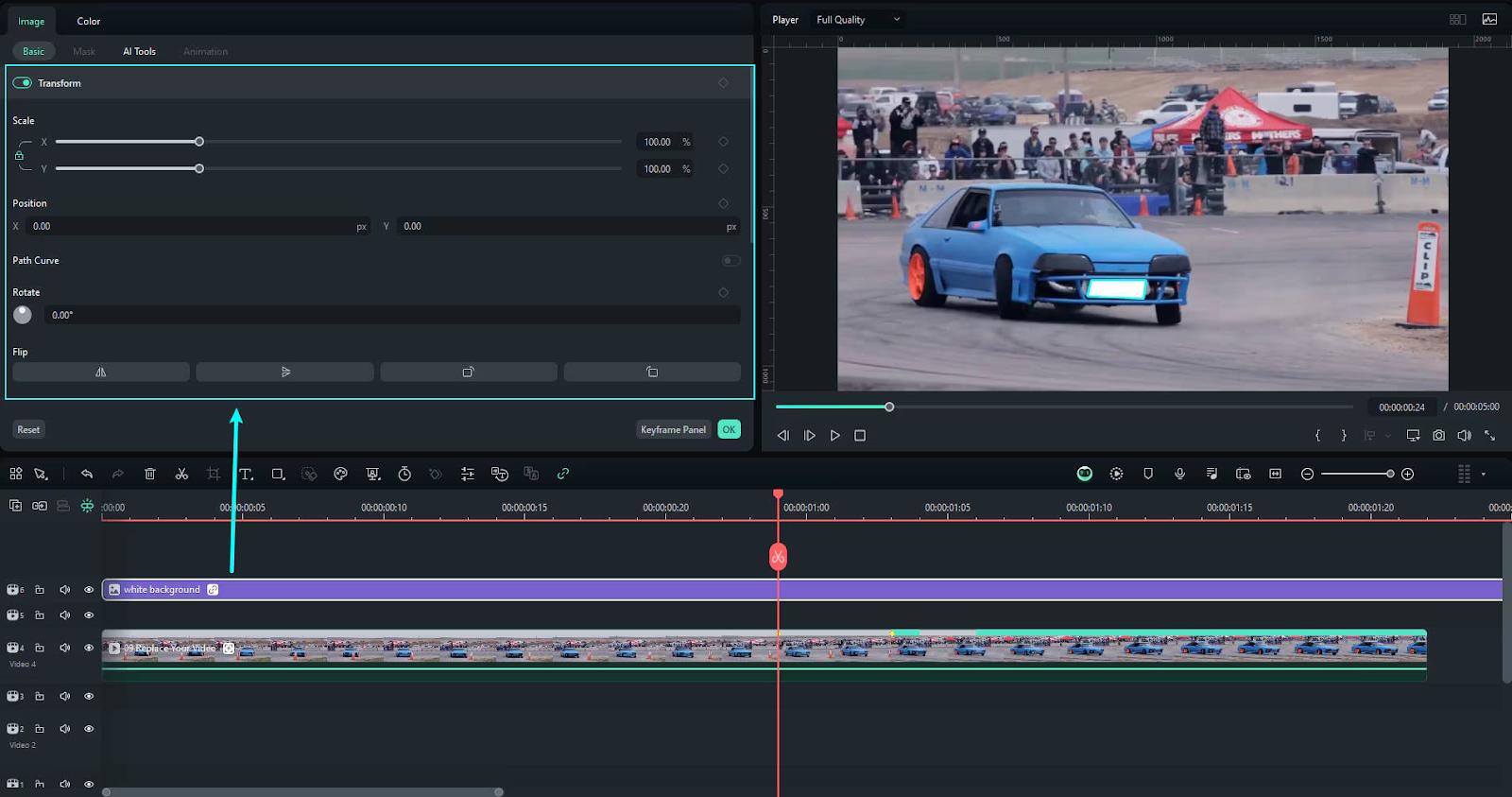
Task: Open the adjust sliders tool
Action: click(x=468, y=474)
